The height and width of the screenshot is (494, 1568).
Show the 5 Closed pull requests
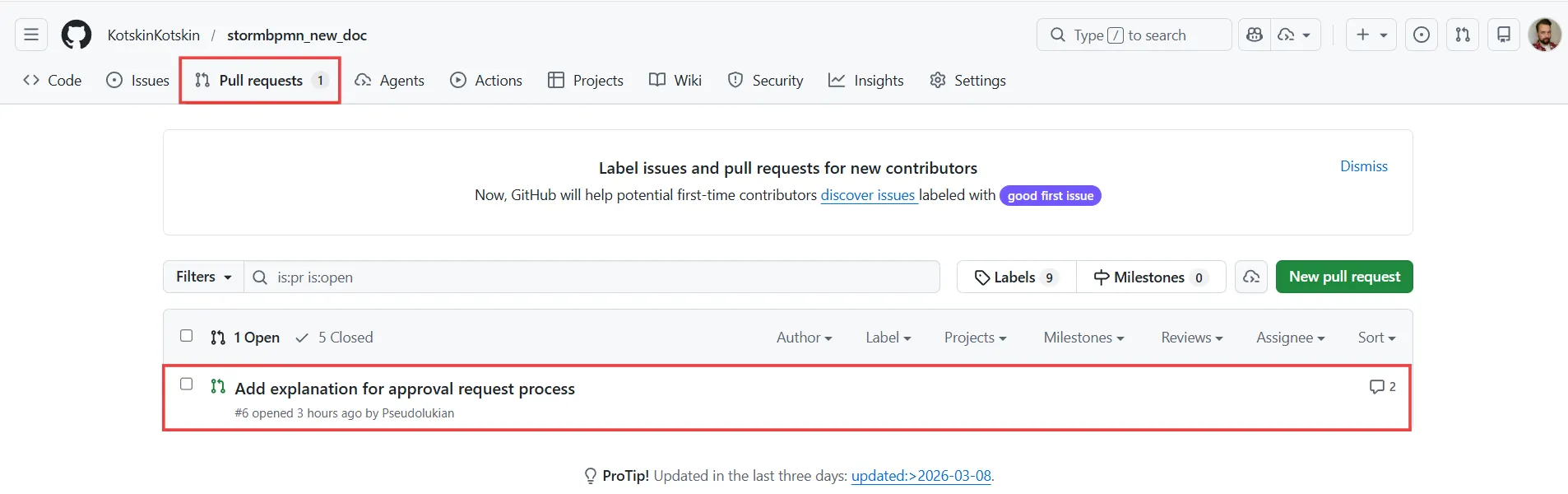335,338
